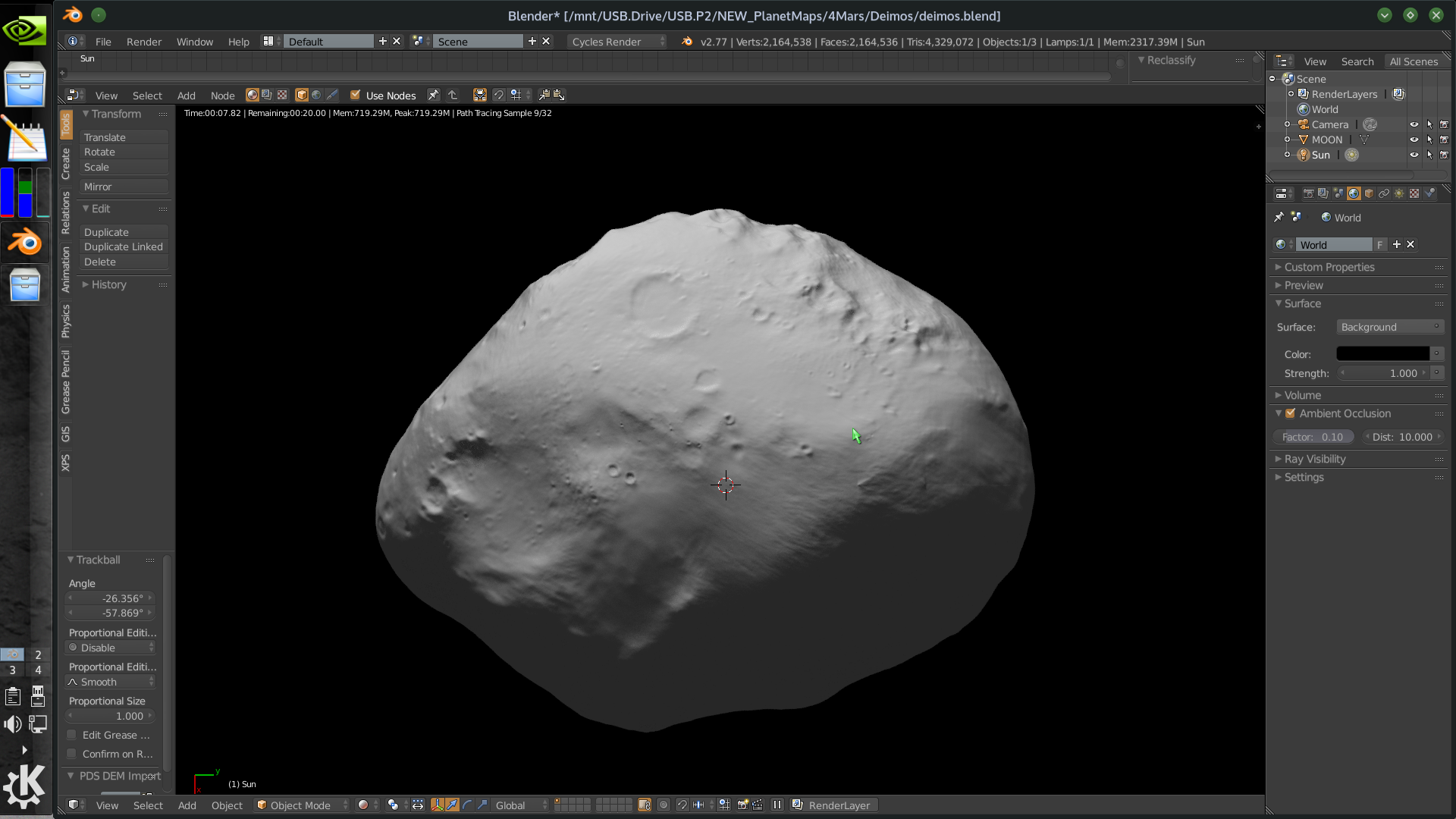Expand the Camera tree node in outliner
Viewport: 1456px width, 819px height.
point(1287,124)
